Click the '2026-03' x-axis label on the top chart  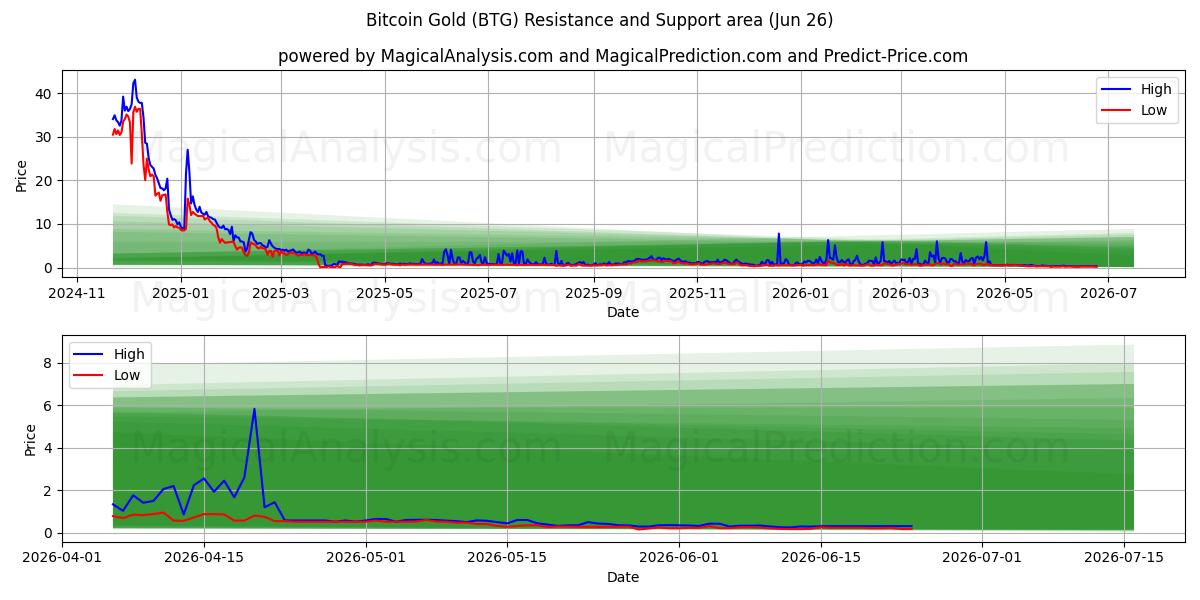click(x=901, y=293)
